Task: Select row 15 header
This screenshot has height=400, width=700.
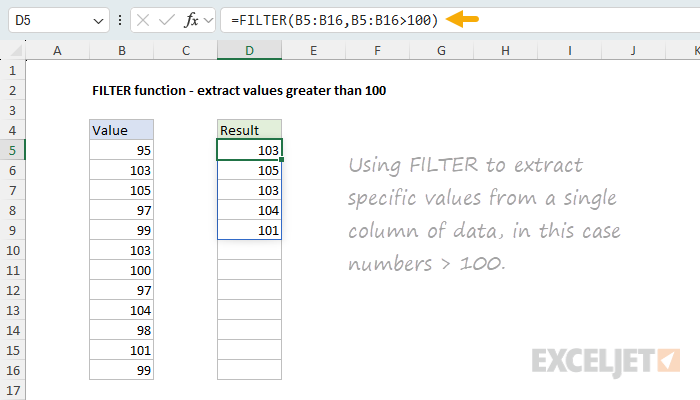Action: [12, 350]
